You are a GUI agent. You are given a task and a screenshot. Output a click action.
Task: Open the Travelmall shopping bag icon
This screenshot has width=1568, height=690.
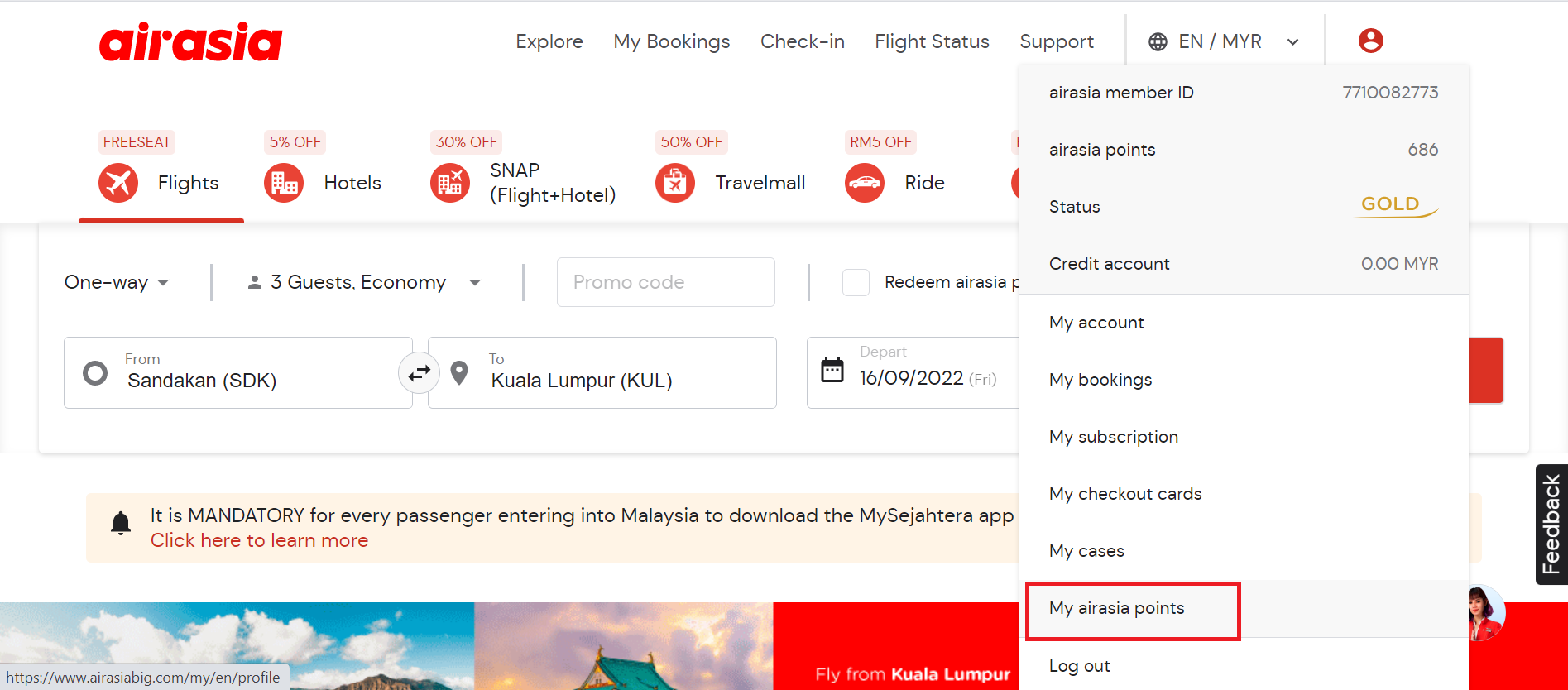675,183
